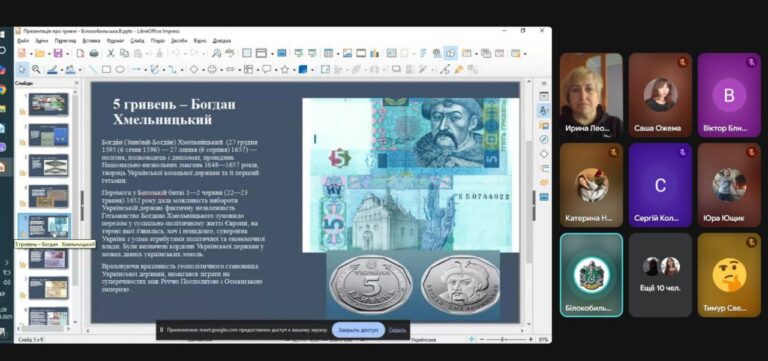768x361 pixels.
Task: Expand the Open folder dropdown arrow
Action: click(x=49, y=53)
